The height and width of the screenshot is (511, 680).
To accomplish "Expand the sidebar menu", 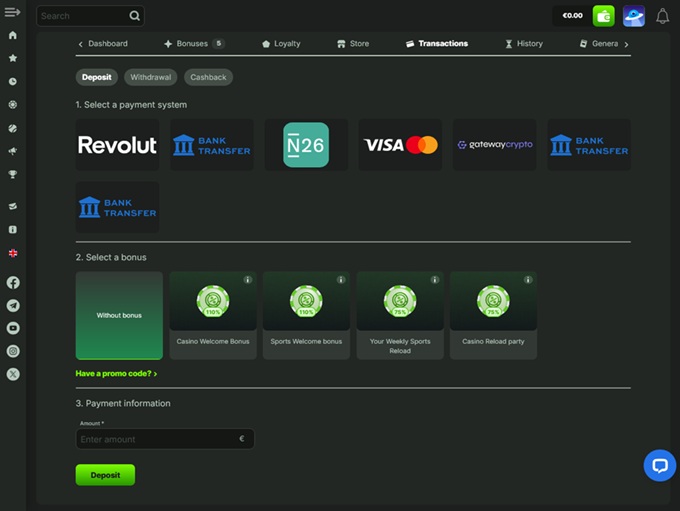I will point(13,12).
